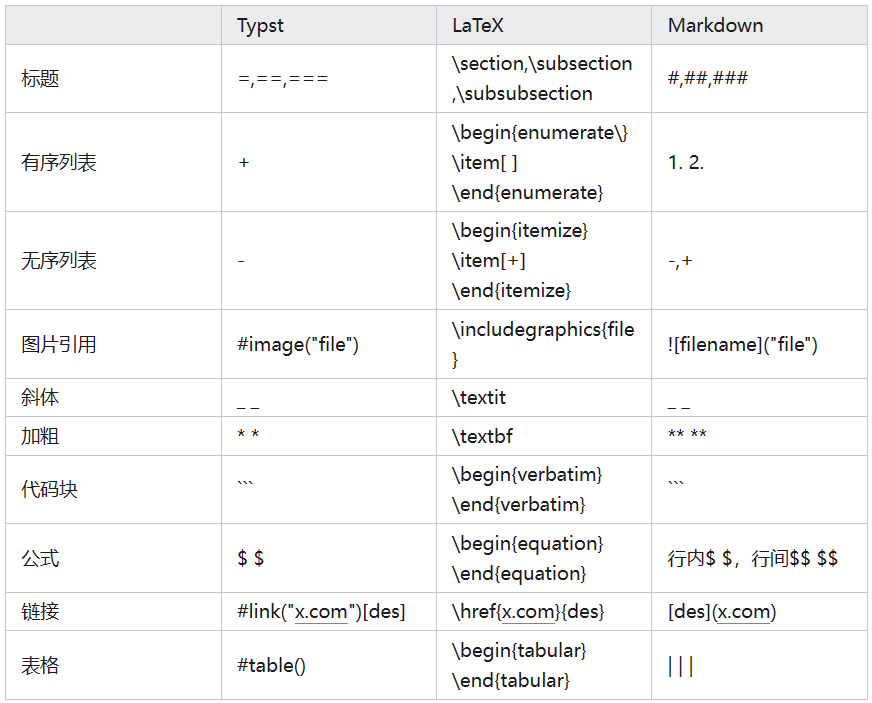Click the ![filename]("file") cell
Image resolution: width=872 pixels, height=703 pixels.
743,345
